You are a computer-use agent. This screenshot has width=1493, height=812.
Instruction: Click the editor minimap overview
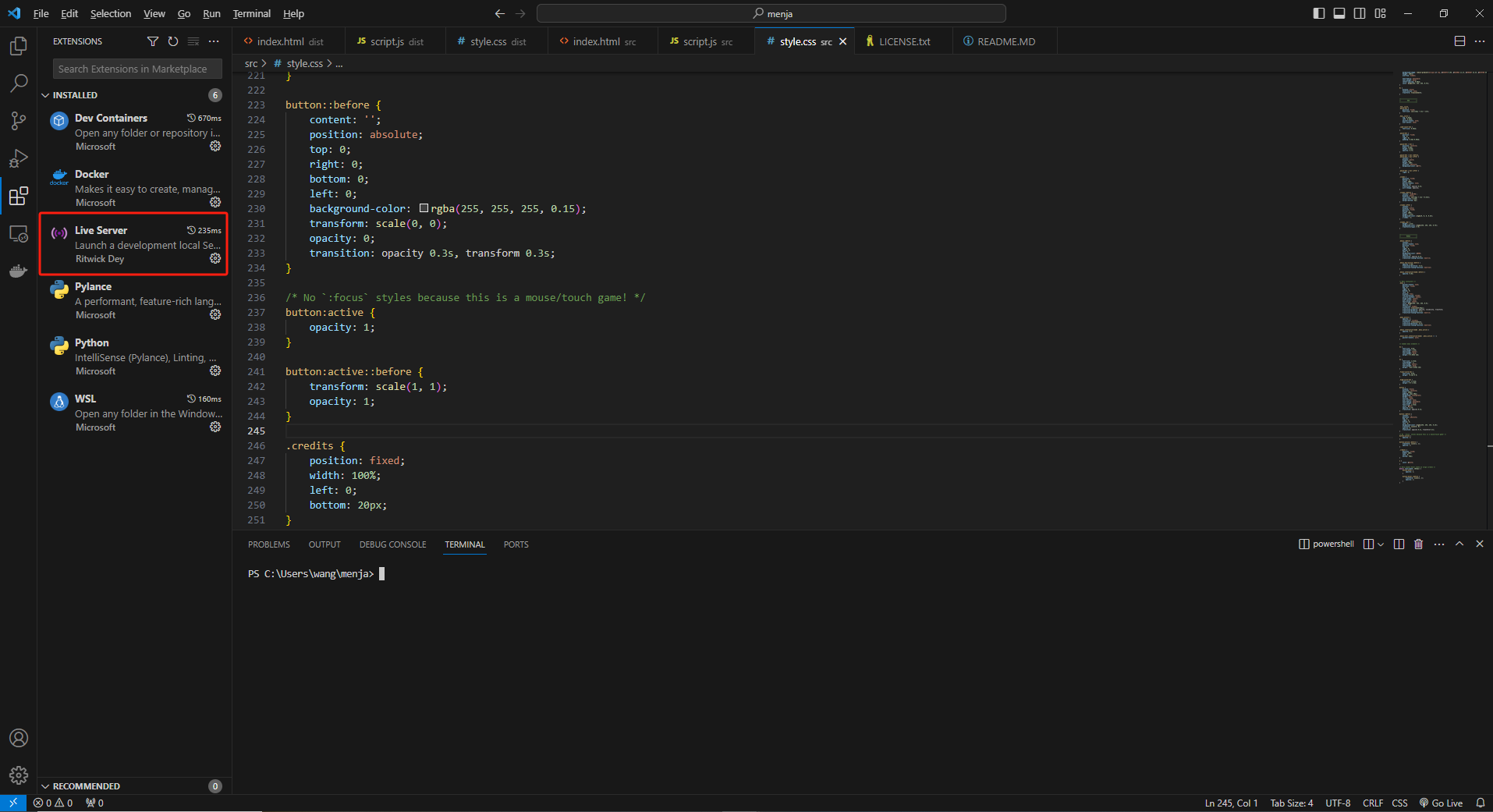1439,277
